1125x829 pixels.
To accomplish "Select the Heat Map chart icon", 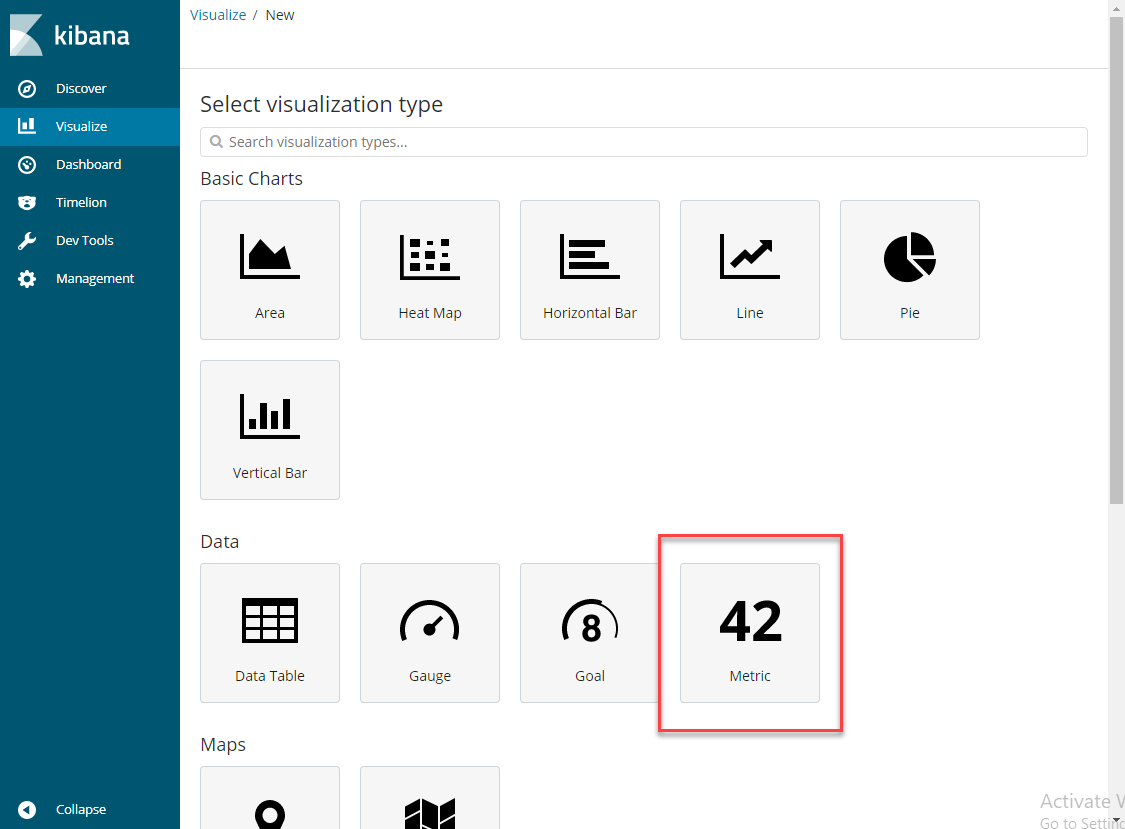I will [x=430, y=256].
